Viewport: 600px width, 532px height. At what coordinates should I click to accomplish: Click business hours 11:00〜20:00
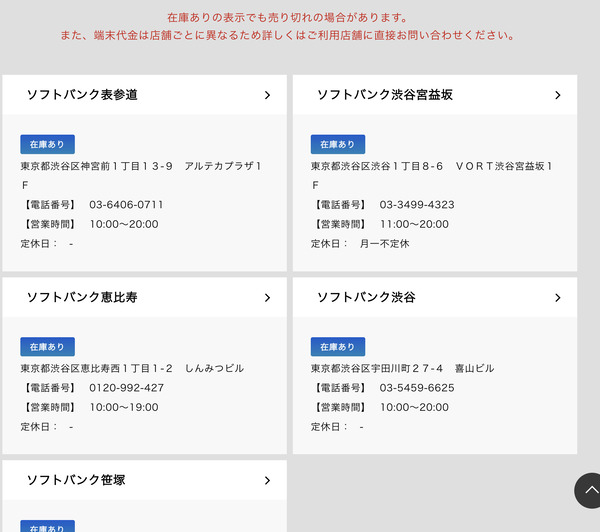pos(414,224)
